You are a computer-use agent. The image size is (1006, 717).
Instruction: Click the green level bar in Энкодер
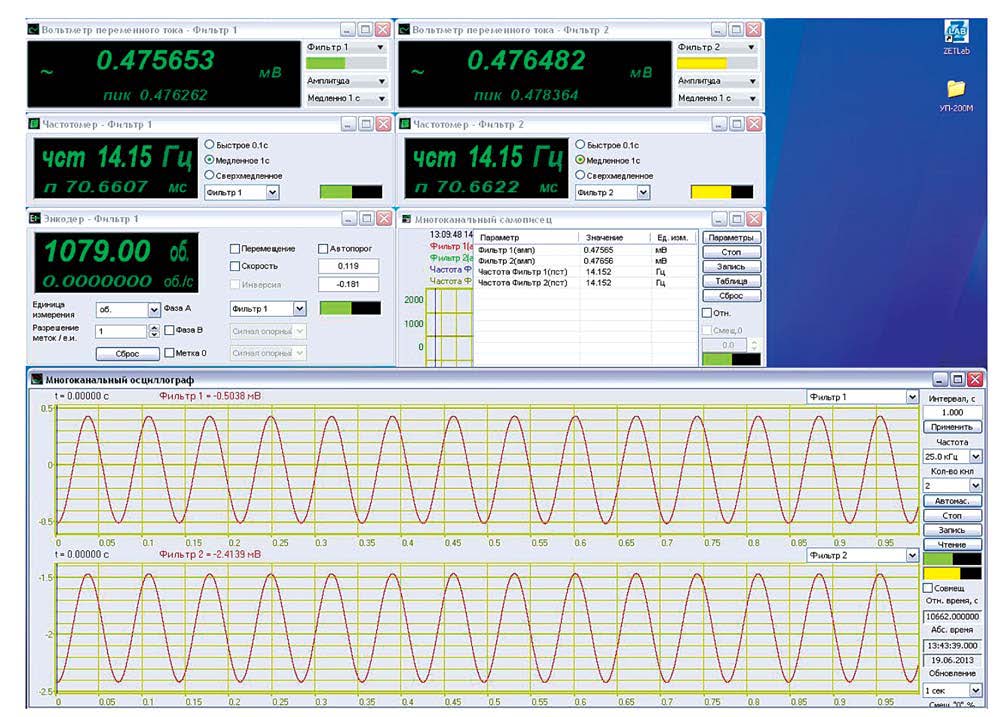coord(350,308)
